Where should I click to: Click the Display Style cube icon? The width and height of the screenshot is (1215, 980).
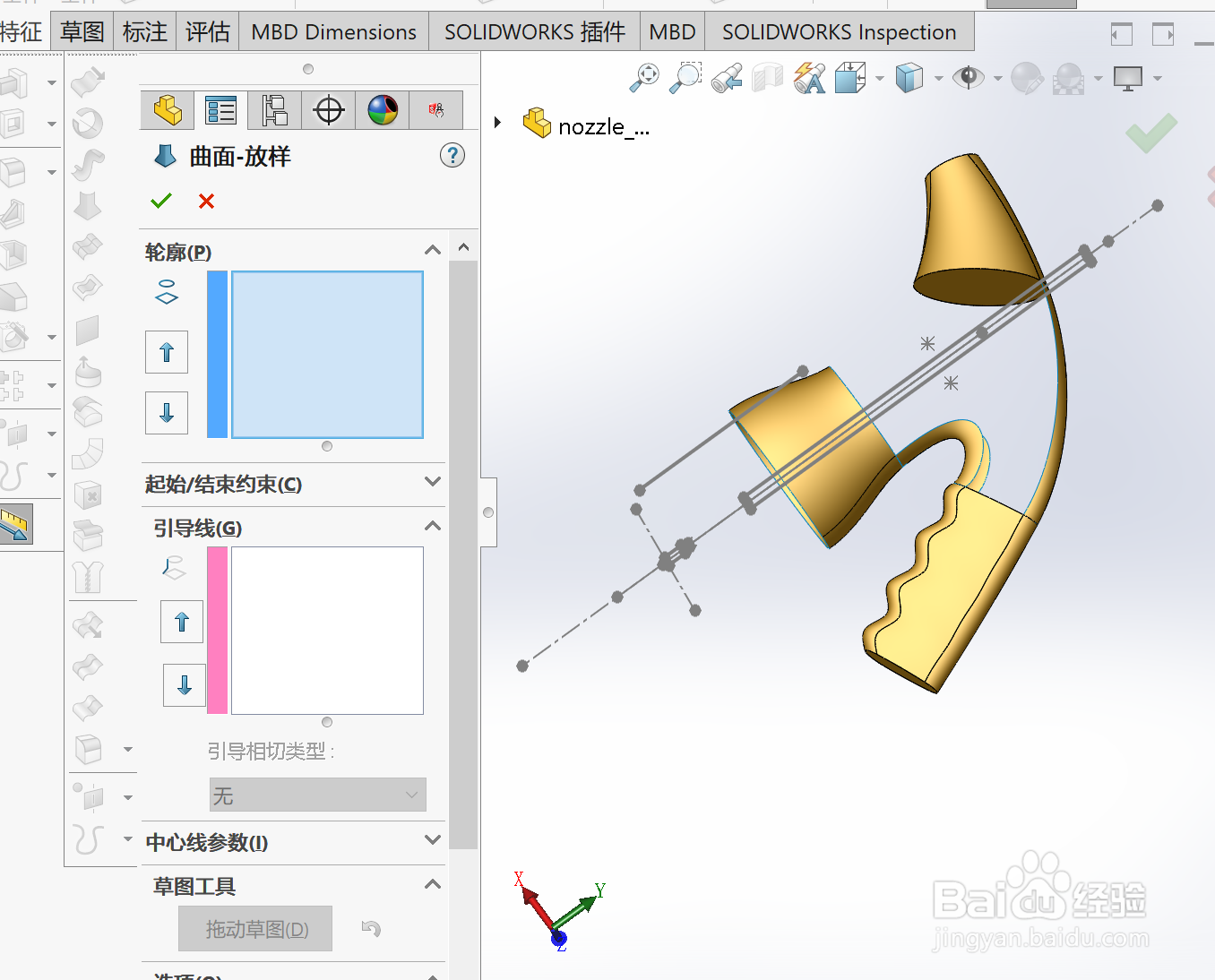tap(909, 78)
